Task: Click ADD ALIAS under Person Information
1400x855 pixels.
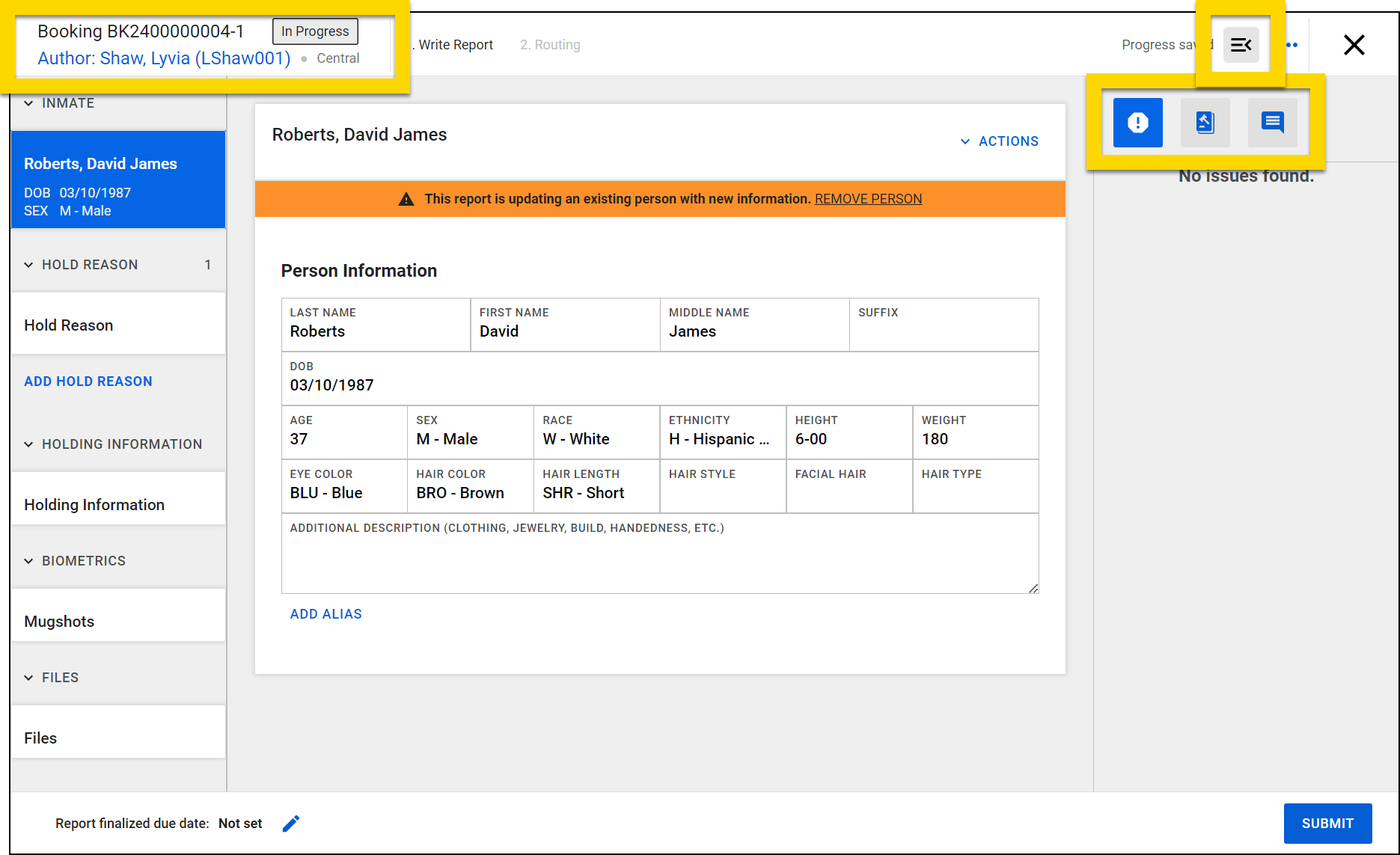Action: point(325,613)
